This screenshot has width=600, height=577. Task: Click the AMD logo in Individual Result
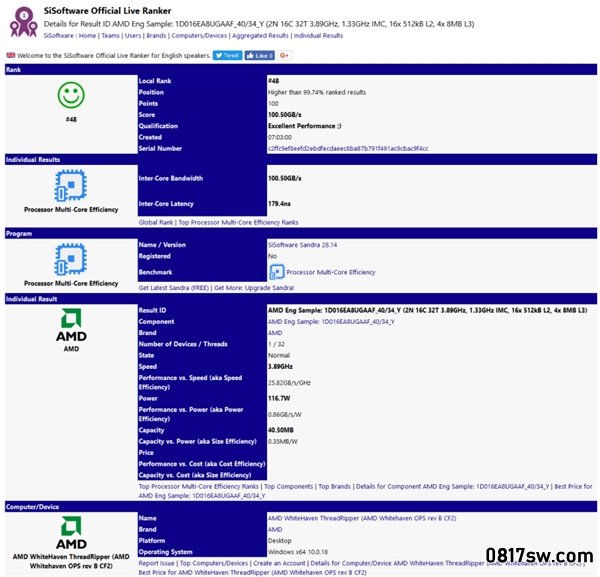tap(71, 325)
